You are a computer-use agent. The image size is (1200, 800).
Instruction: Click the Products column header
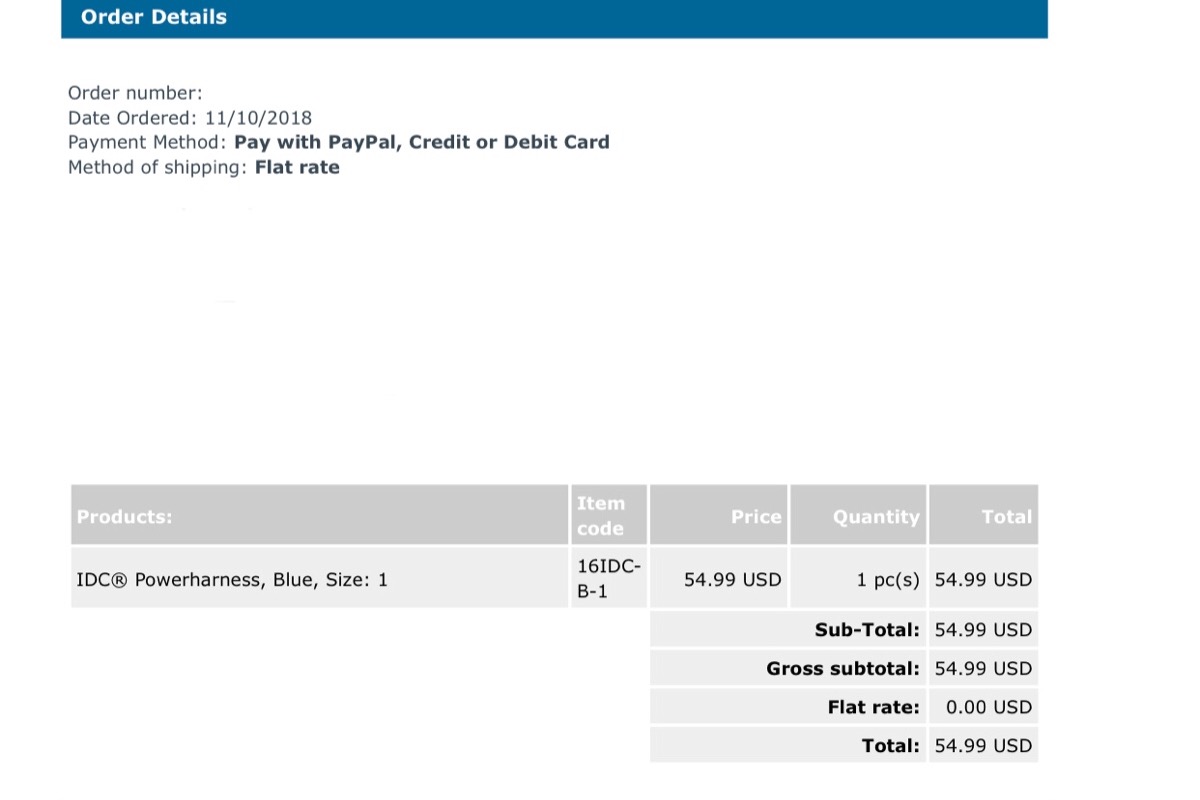[x=124, y=517]
